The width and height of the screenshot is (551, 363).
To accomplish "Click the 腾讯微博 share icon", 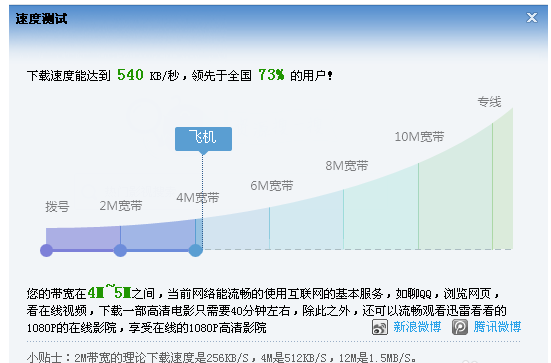I will point(460,327).
